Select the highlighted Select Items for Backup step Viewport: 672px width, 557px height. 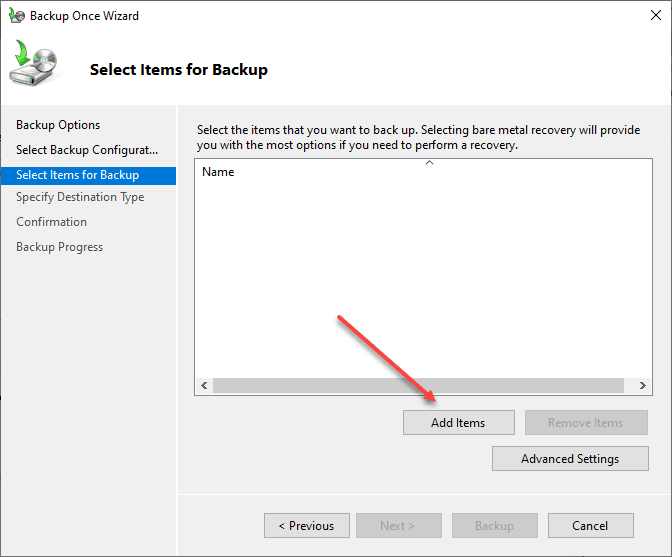point(77,175)
